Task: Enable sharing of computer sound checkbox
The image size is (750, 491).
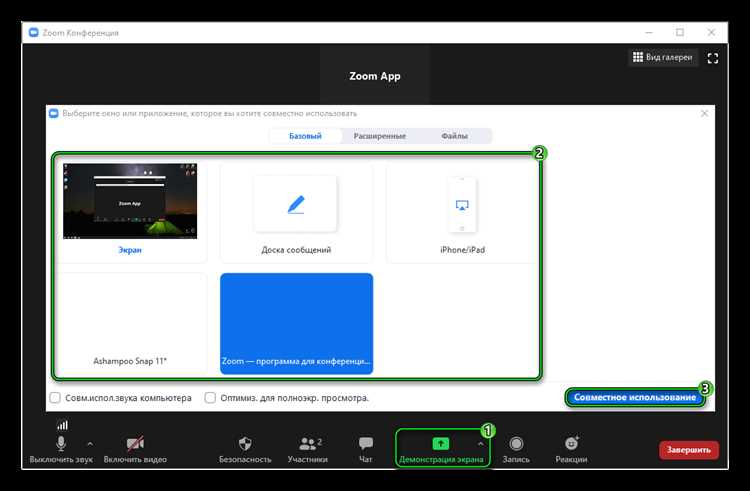Action: point(55,398)
